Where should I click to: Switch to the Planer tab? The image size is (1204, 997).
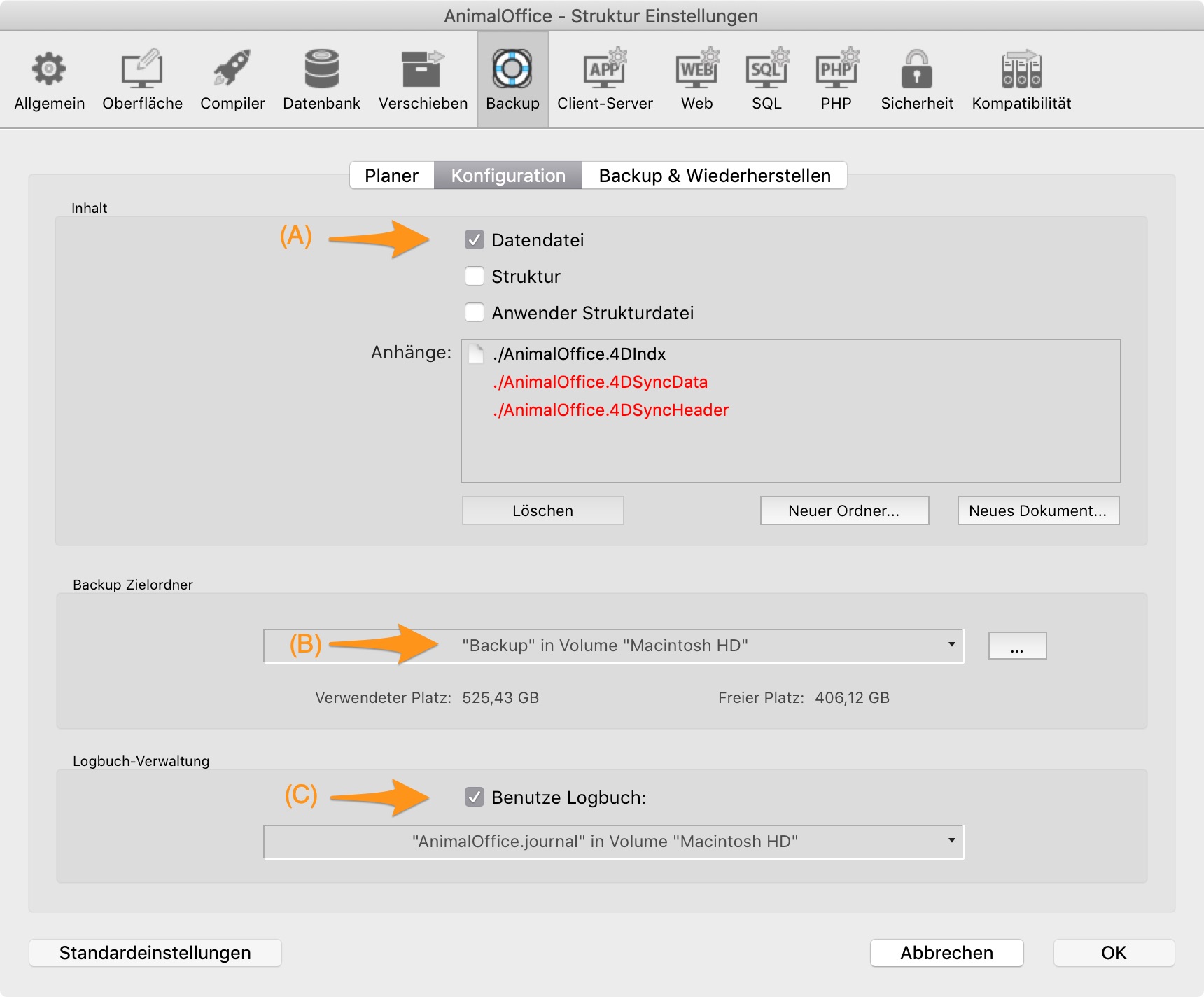click(391, 176)
